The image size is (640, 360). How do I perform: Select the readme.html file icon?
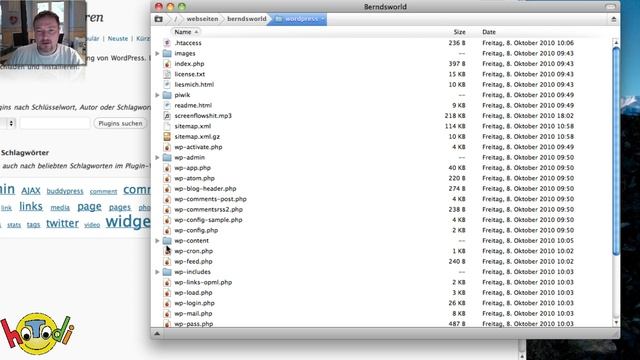pos(167,105)
